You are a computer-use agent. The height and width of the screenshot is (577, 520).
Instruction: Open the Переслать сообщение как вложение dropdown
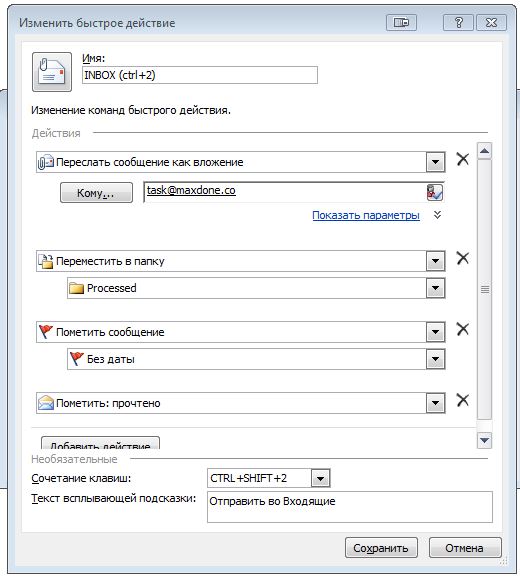coord(435,162)
